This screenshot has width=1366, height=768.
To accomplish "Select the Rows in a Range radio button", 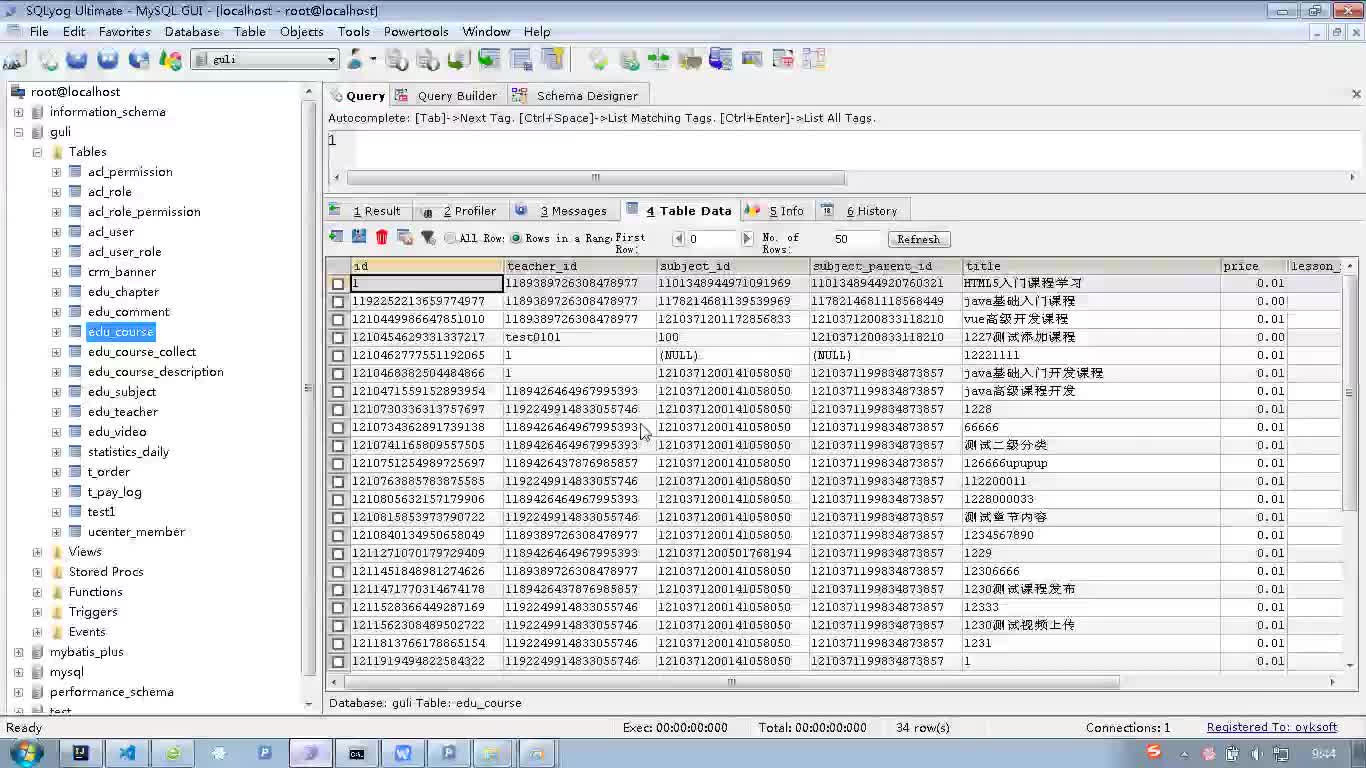I will click(516, 238).
